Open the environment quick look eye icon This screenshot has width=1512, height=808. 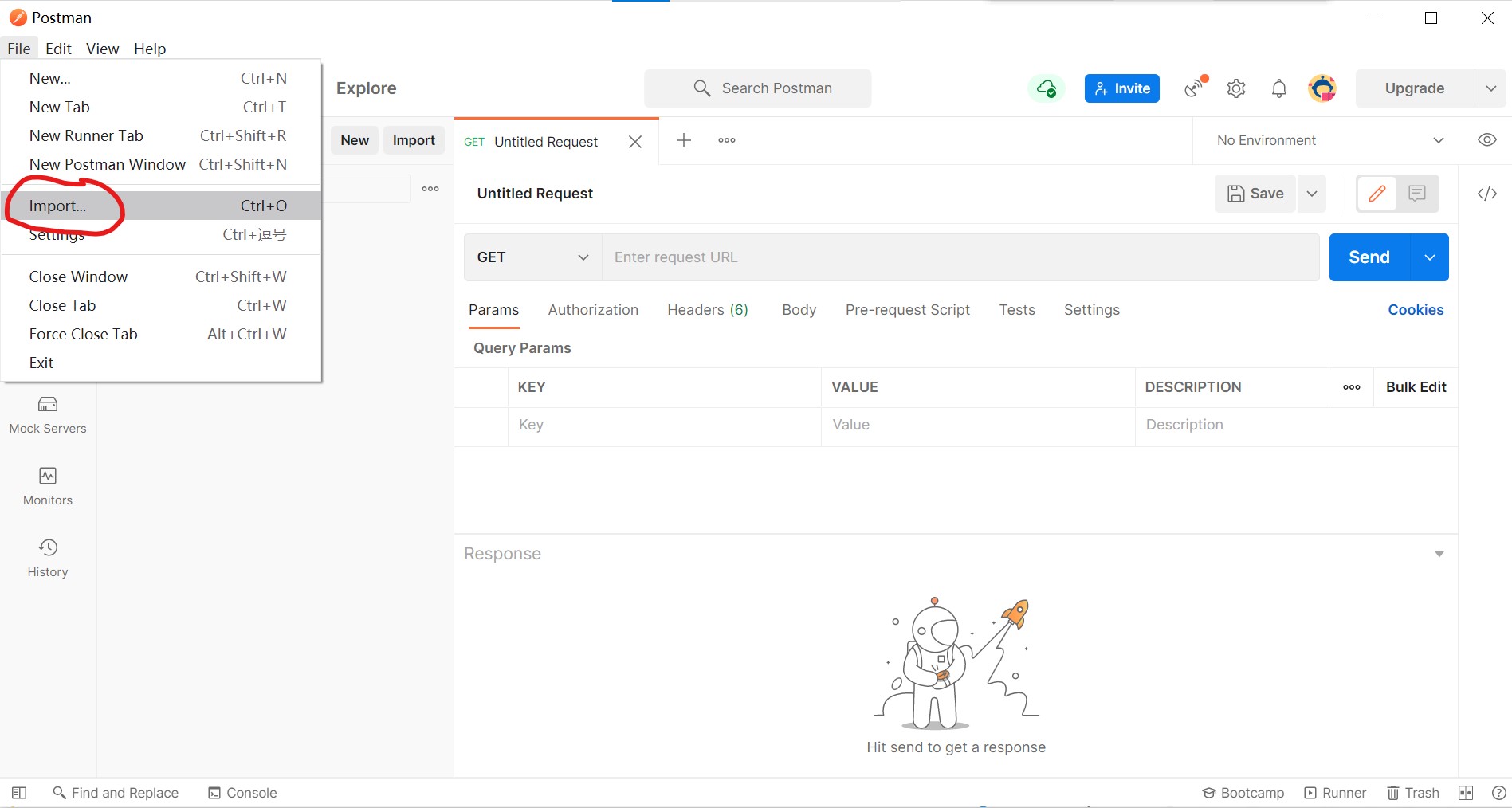[x=1486, y=140]
